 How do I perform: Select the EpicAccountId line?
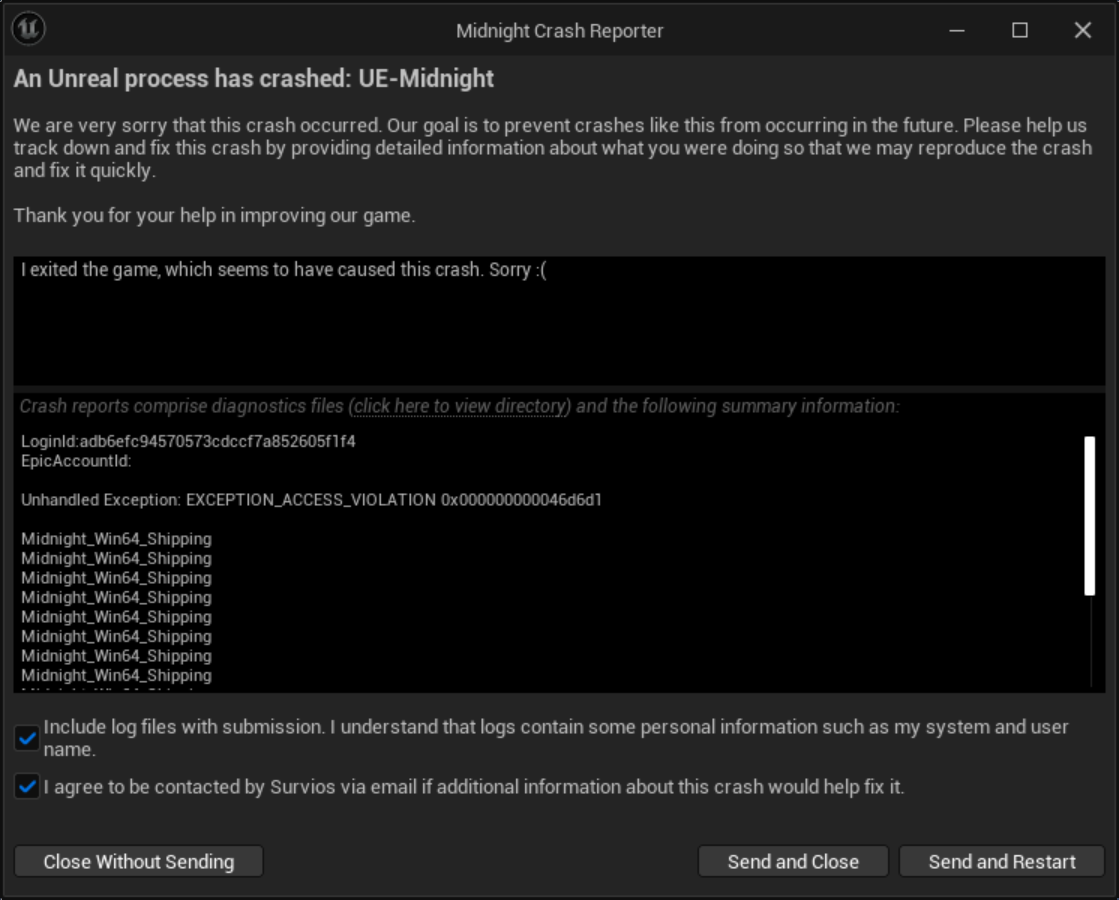pyautogui.click(x=76, y=460)
